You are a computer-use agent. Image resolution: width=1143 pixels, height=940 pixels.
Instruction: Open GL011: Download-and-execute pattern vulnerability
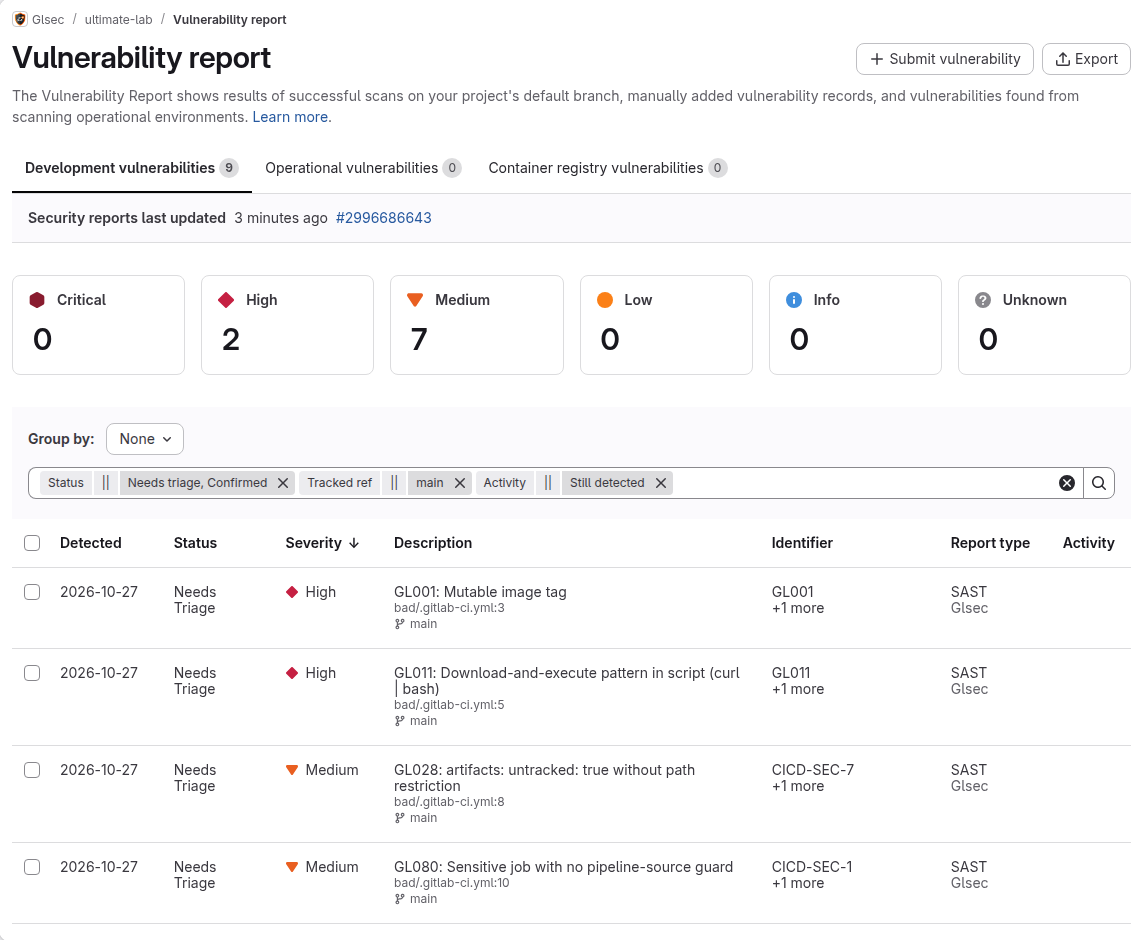[x=566, y=681]
